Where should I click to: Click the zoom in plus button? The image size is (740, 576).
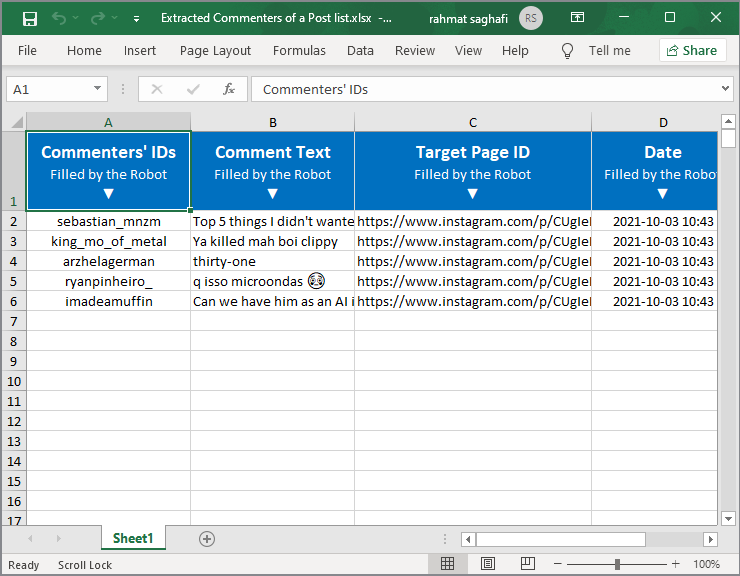pyautogui.click(x=675, y=564)
